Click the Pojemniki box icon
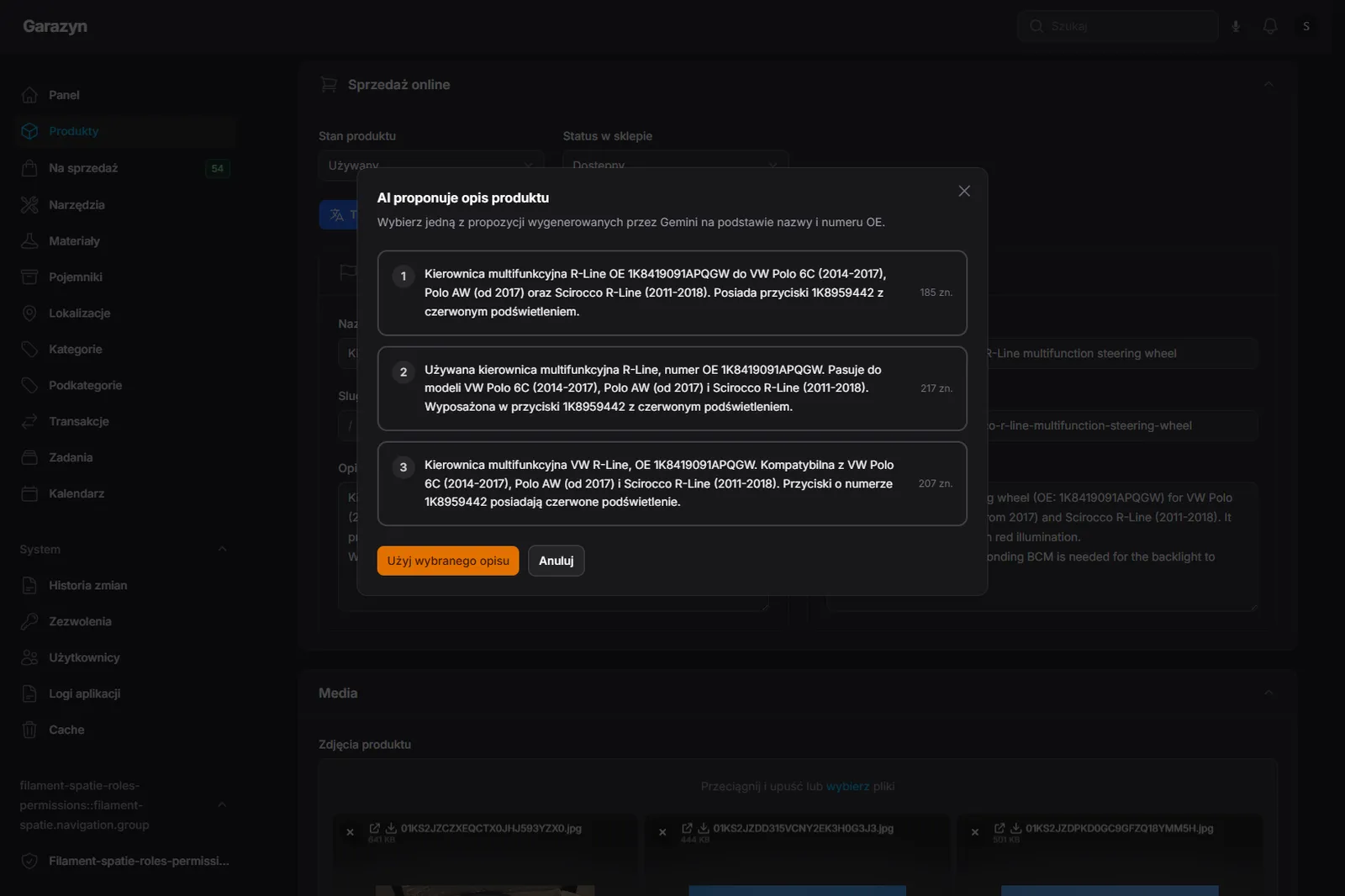This screenshot has width=1345, height=896. tap(29, 277)
